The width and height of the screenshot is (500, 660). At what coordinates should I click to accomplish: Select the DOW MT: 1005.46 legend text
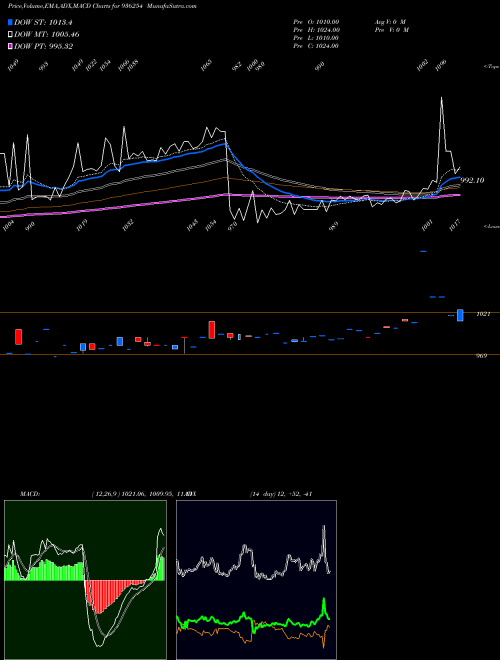tap(47, 35)
